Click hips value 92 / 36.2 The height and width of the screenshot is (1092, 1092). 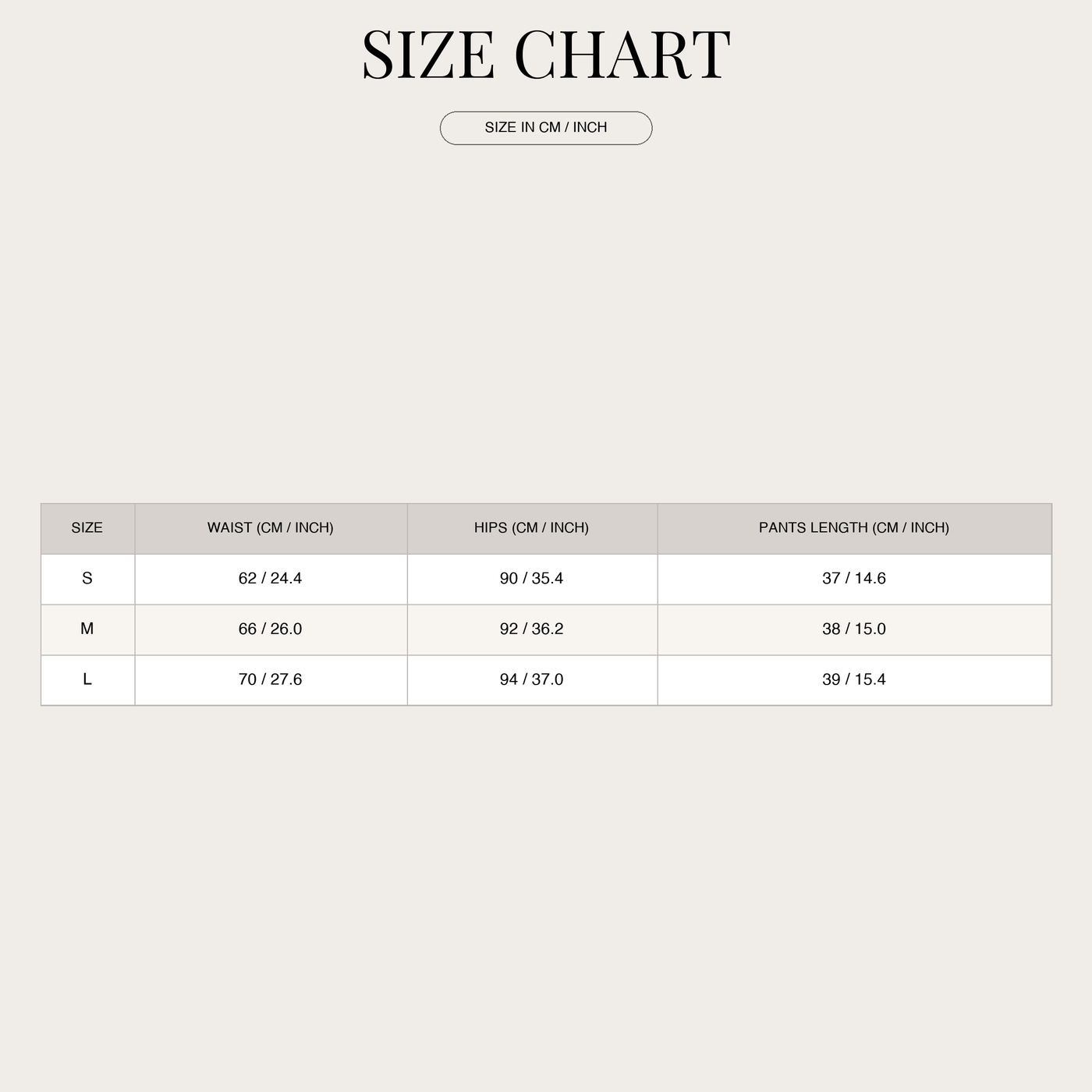click(x=531, y=629)
